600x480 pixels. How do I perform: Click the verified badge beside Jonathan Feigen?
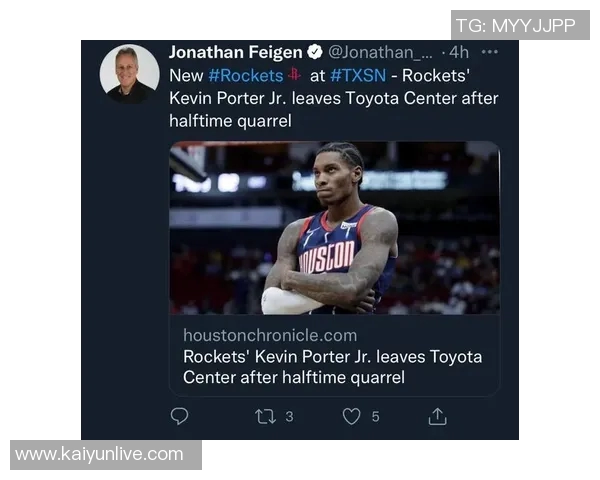point(314,52)
